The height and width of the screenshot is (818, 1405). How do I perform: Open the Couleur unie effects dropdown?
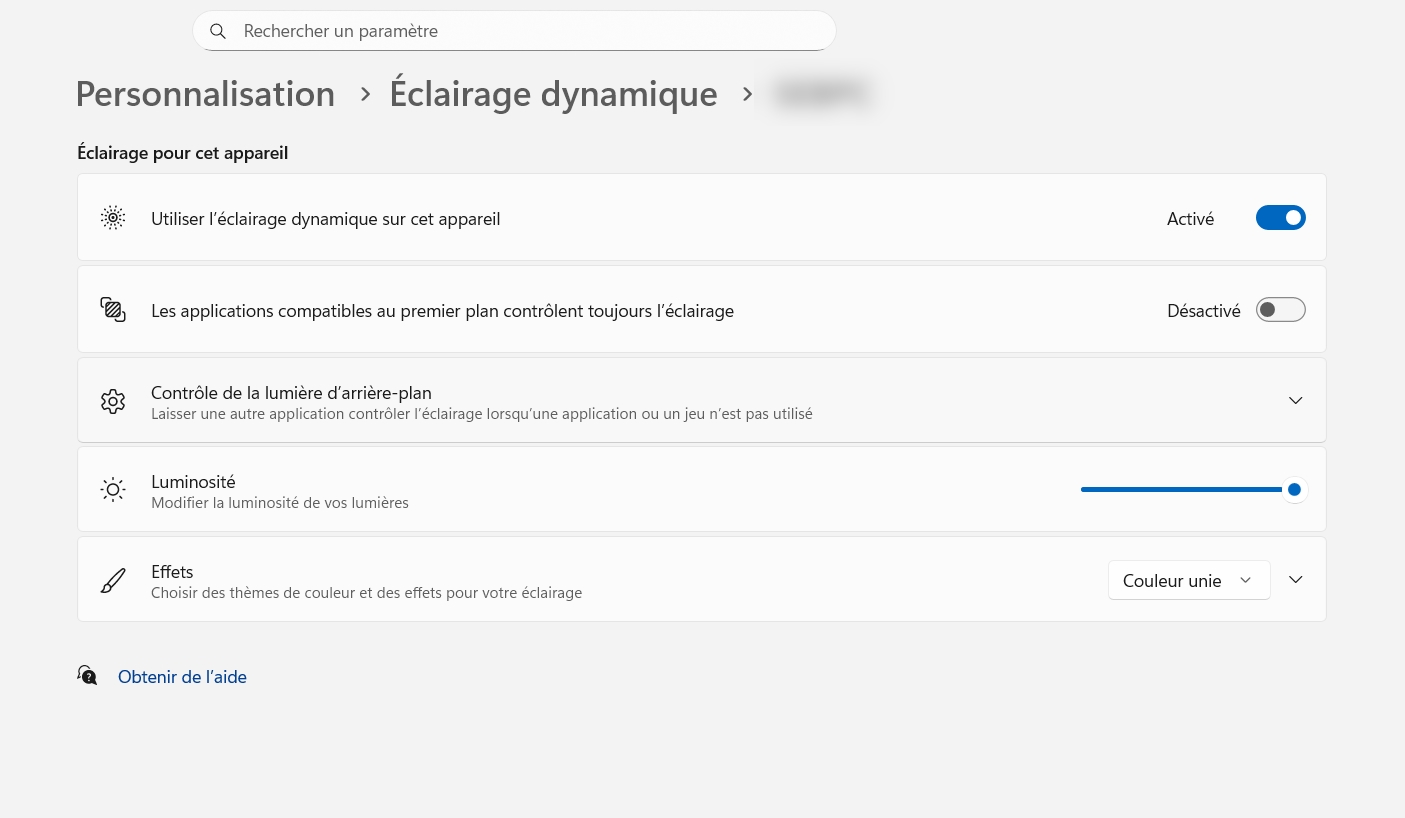[x=1188, y=580]
